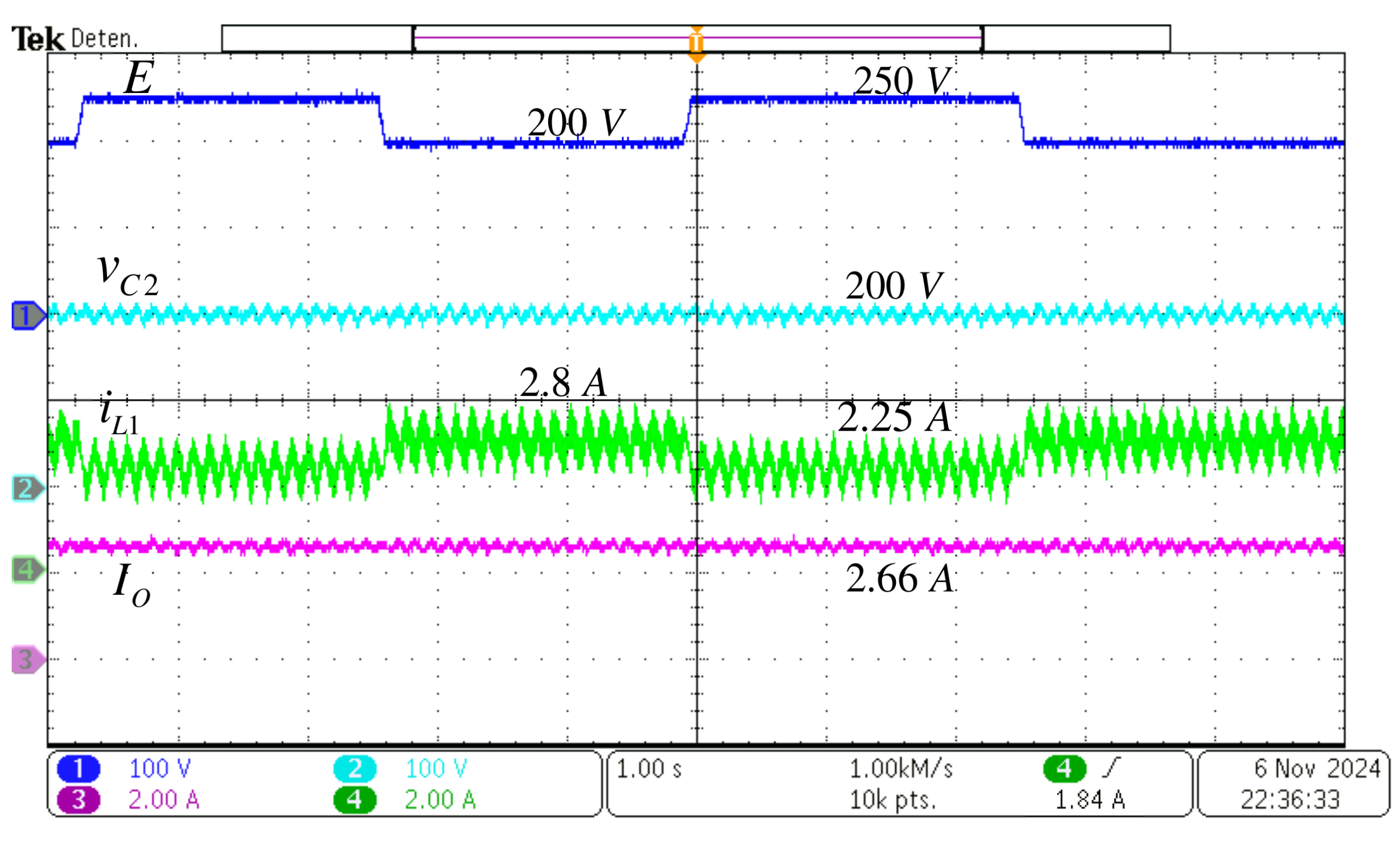
Task: Click the rising edge trigger slope icon
Action: click(1111, 769)
